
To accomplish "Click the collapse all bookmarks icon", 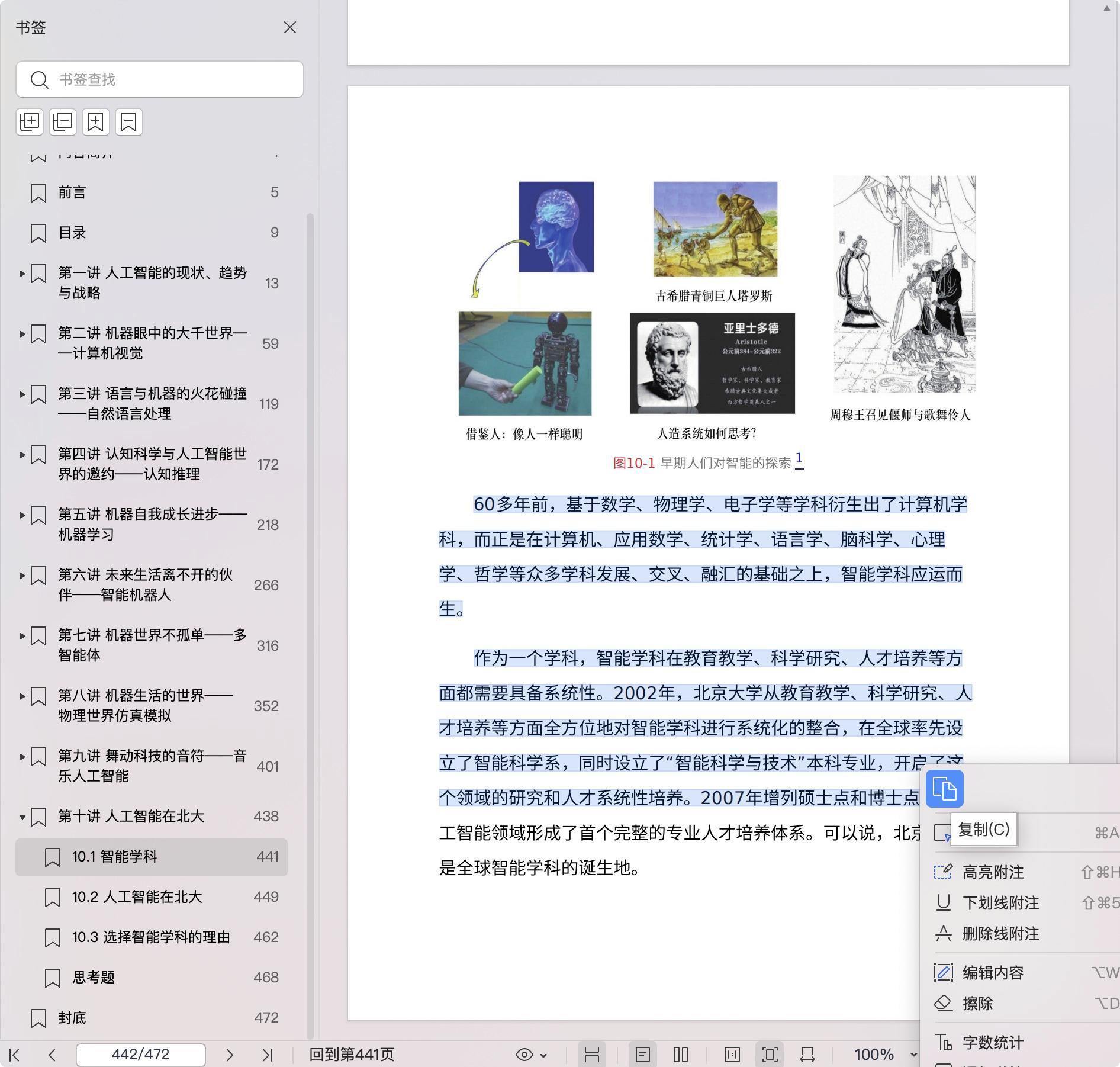I will pyautogui.click(x=63, y=122).
